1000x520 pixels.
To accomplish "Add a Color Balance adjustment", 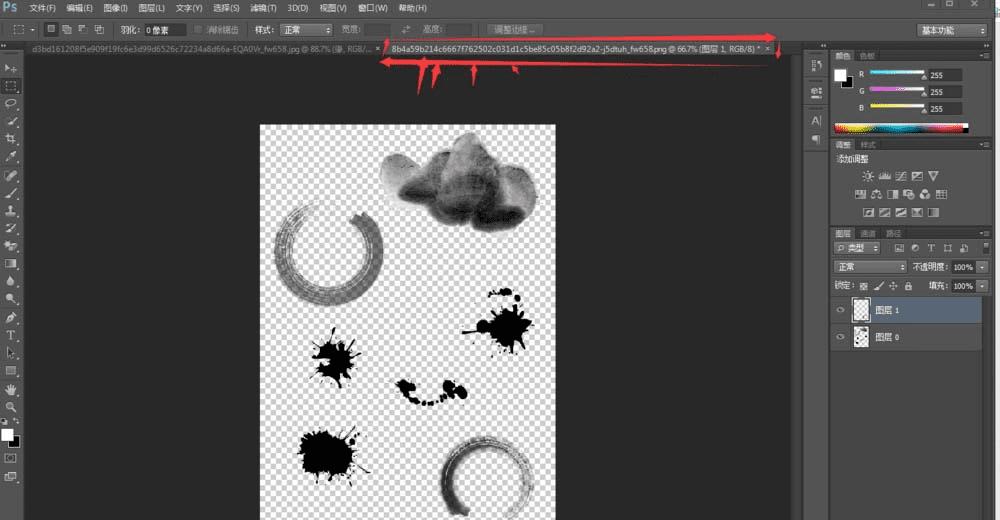I will click(876, 195).
